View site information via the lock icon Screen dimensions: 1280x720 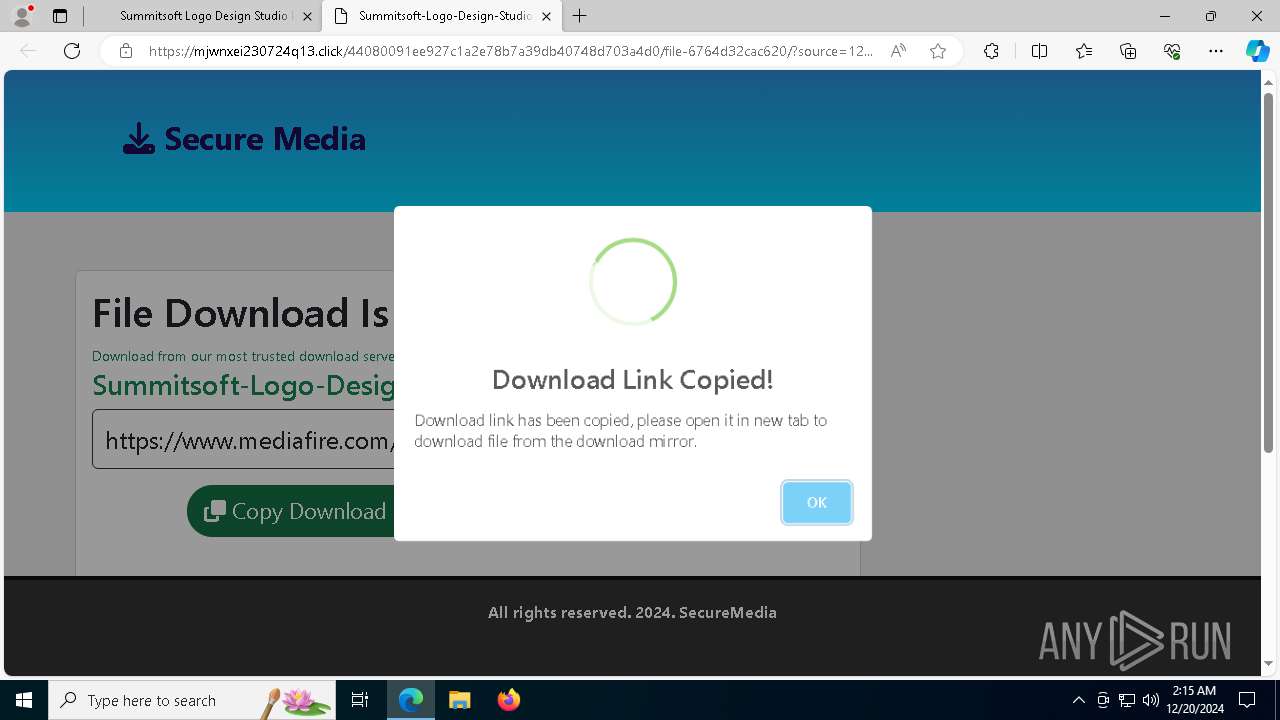[125, 51]
